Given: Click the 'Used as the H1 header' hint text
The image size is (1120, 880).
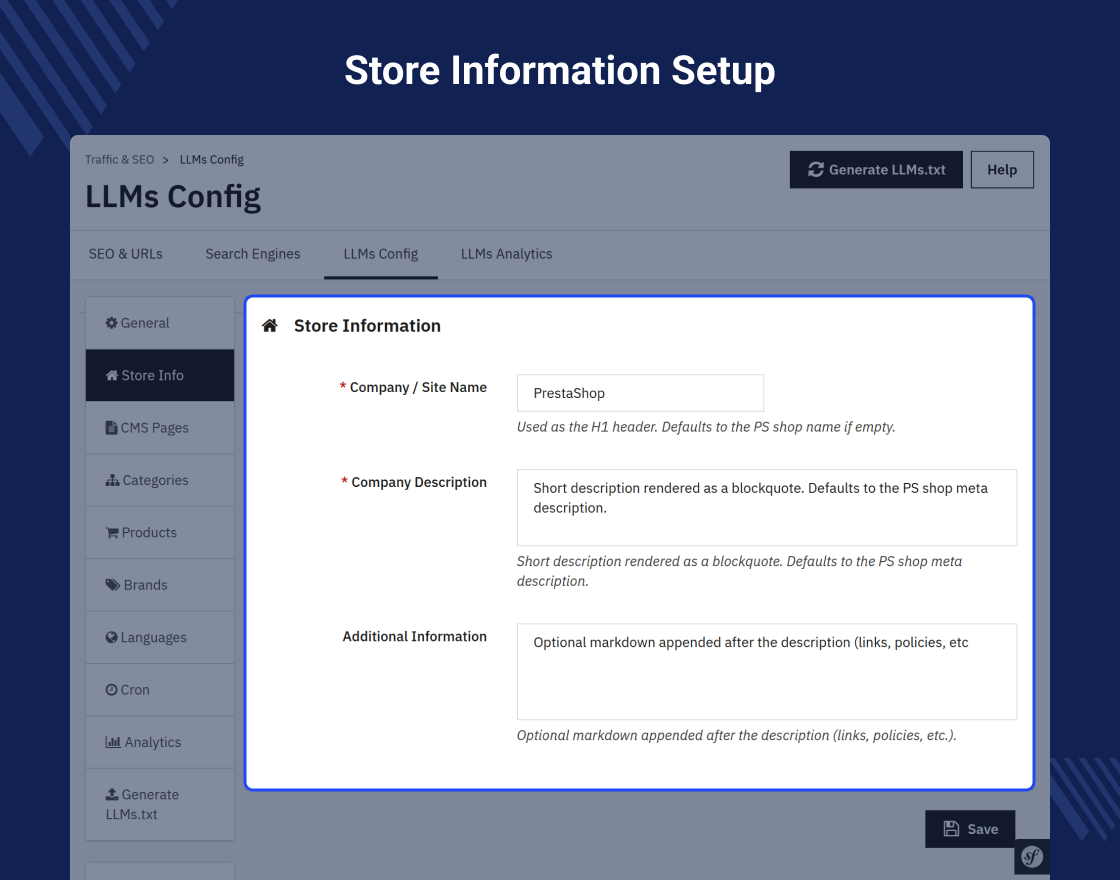Looking at the screenshot, I should (706, 427).
